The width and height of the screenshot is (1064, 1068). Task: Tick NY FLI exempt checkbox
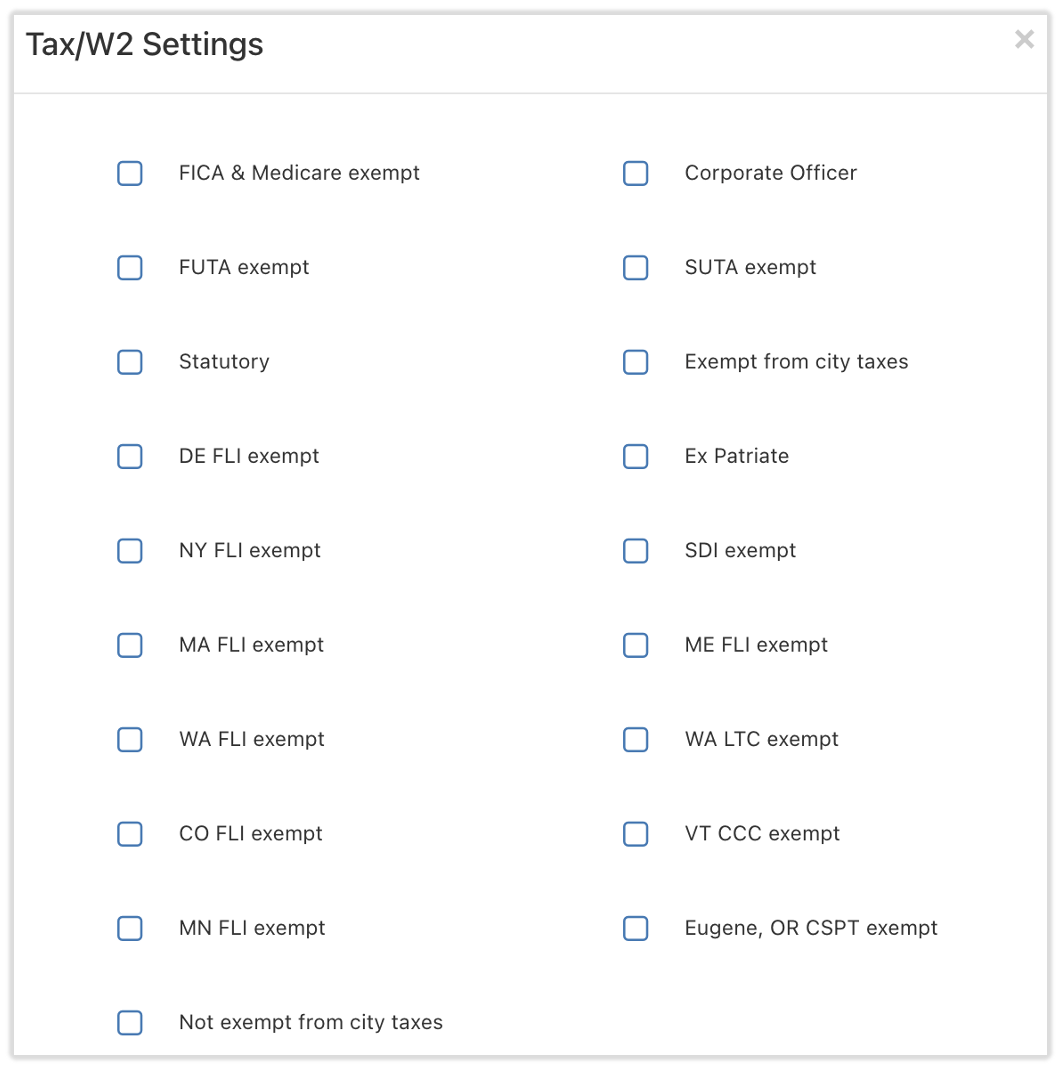pyautogui.click(x=130, y=551)
